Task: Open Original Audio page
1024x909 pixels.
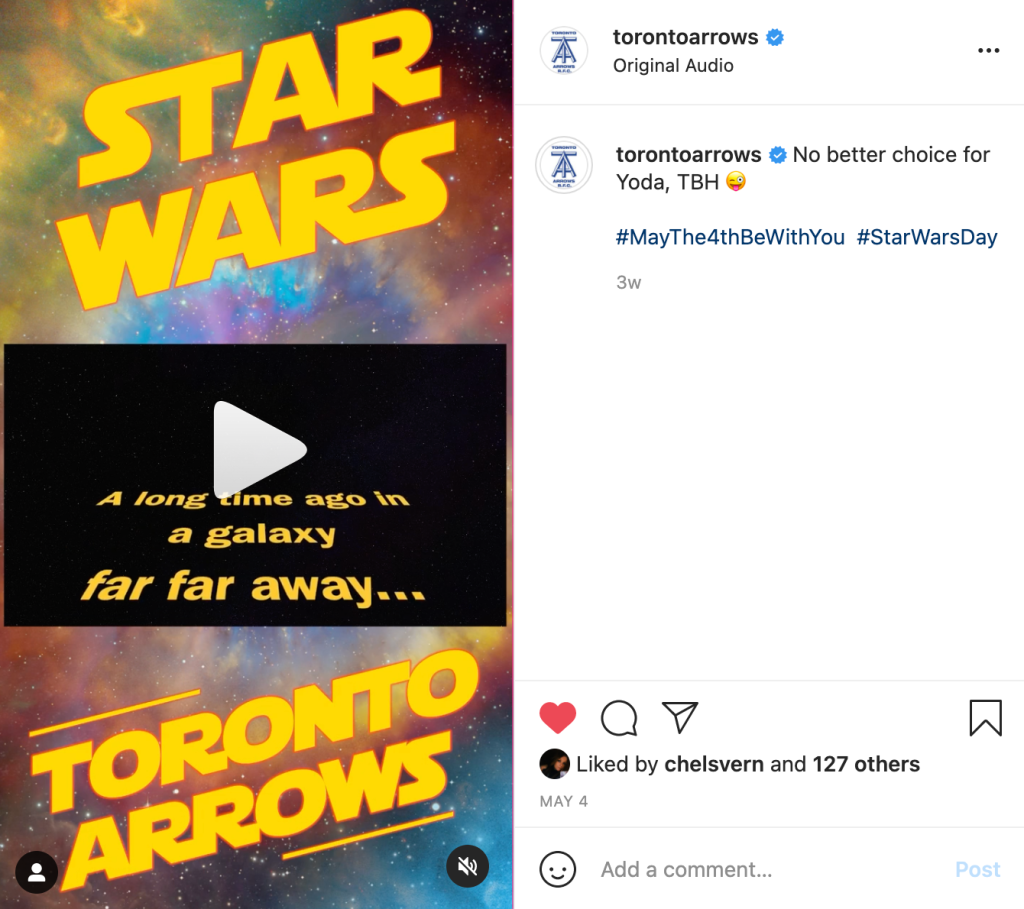Action: point(673,66)
